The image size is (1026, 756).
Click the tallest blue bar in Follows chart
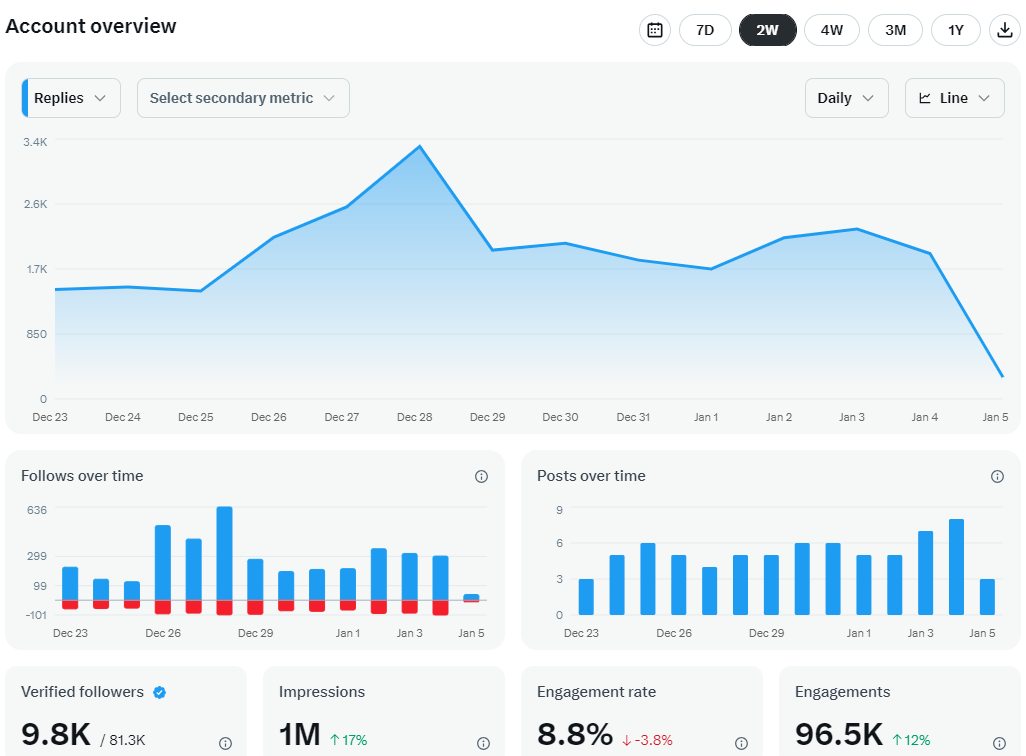pos(224,553)
